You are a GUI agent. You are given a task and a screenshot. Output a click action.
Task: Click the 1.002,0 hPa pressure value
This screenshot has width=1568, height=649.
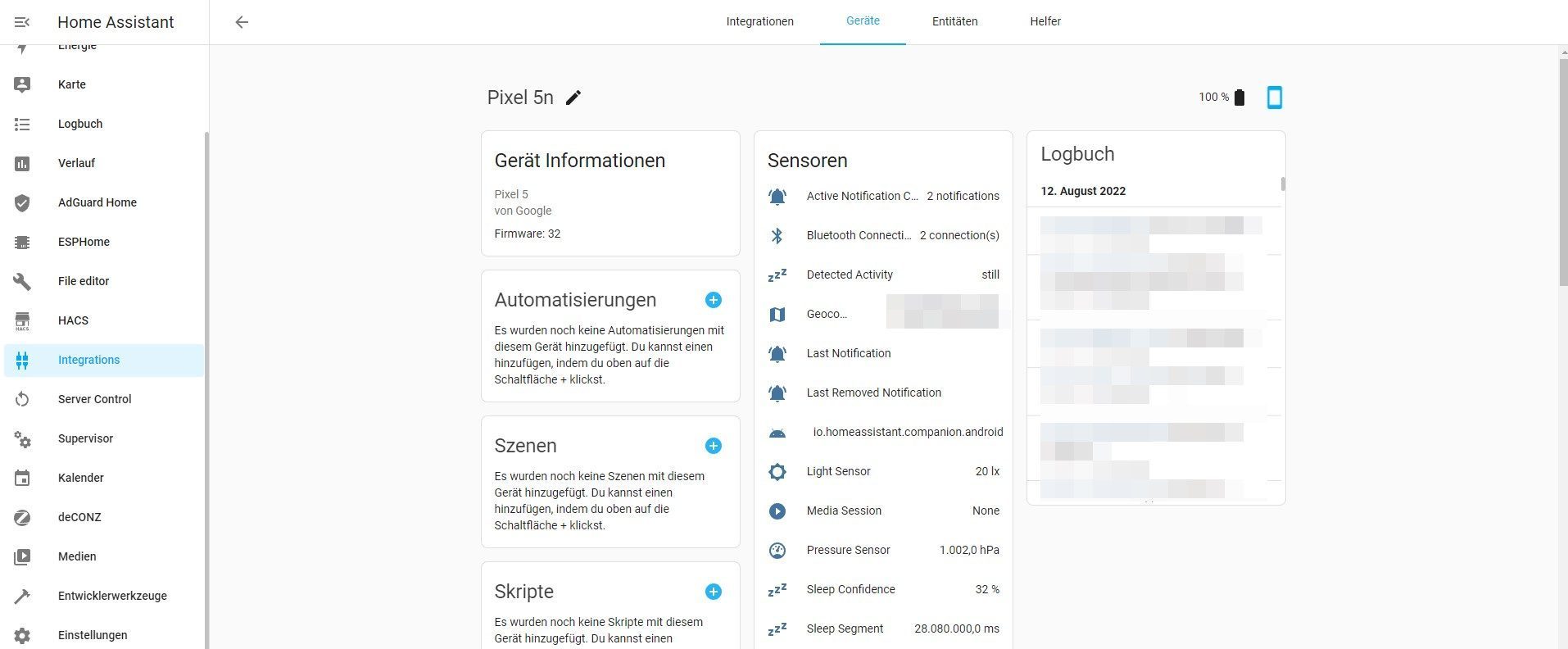(969, 550)
